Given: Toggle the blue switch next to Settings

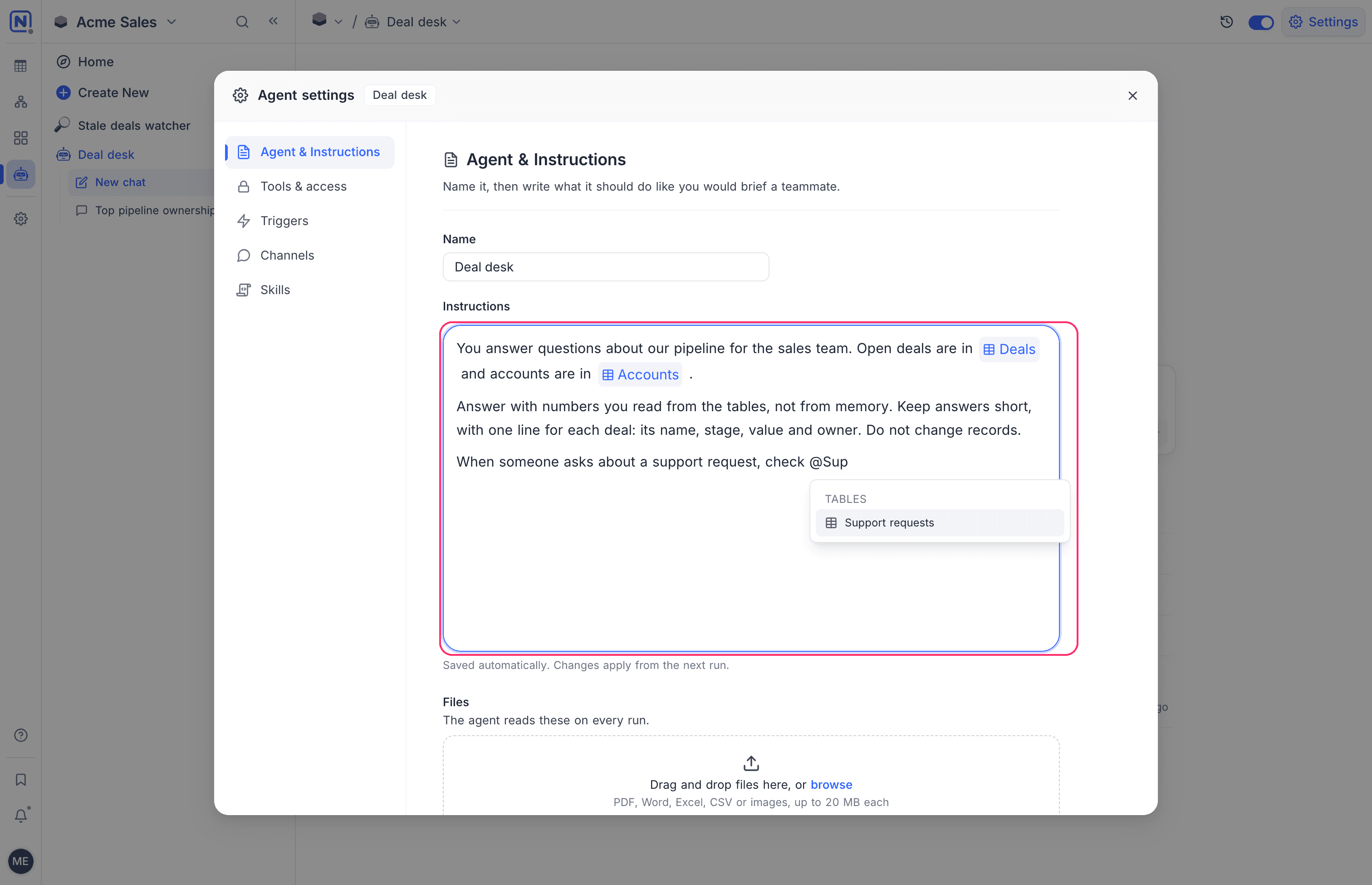Looking at the screenshot, I should tap(1261, 22).
